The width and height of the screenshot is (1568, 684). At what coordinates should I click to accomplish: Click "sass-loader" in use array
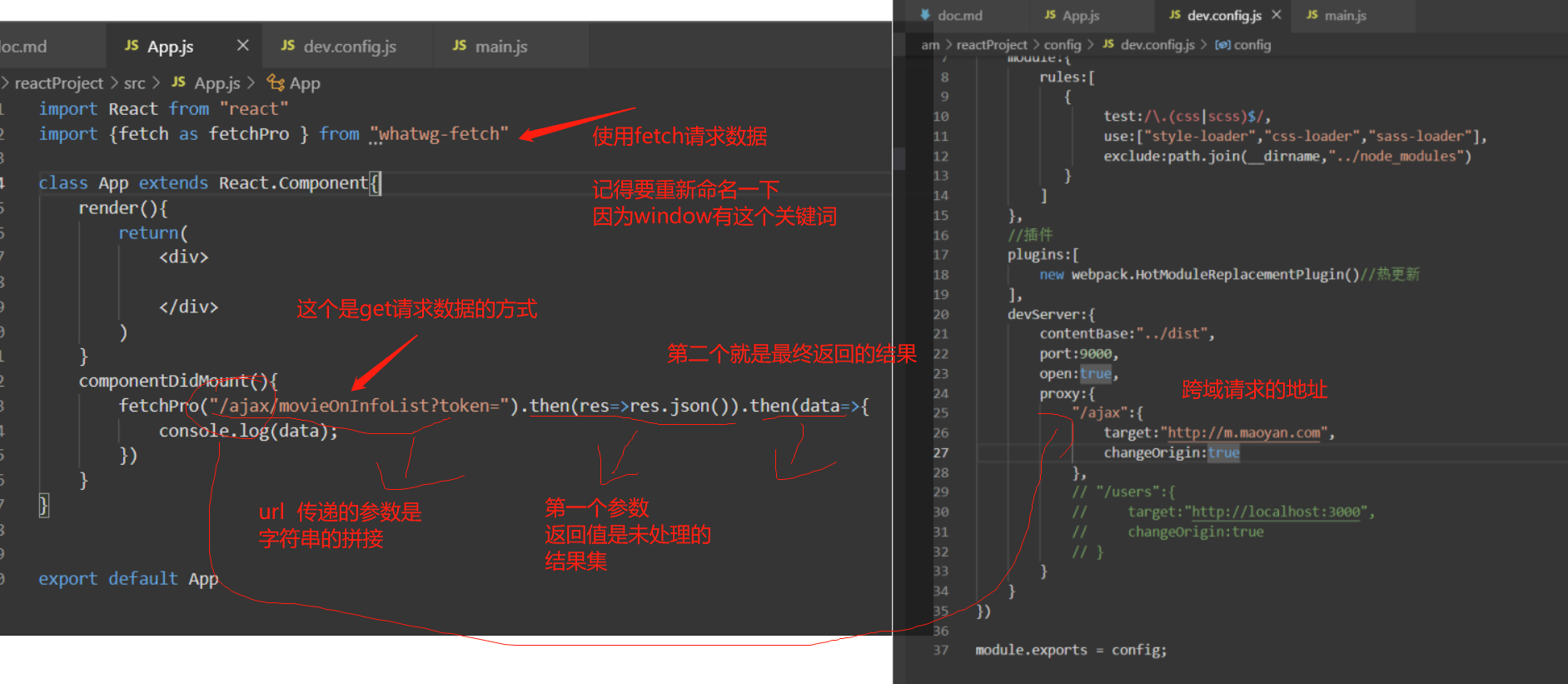1419,137
